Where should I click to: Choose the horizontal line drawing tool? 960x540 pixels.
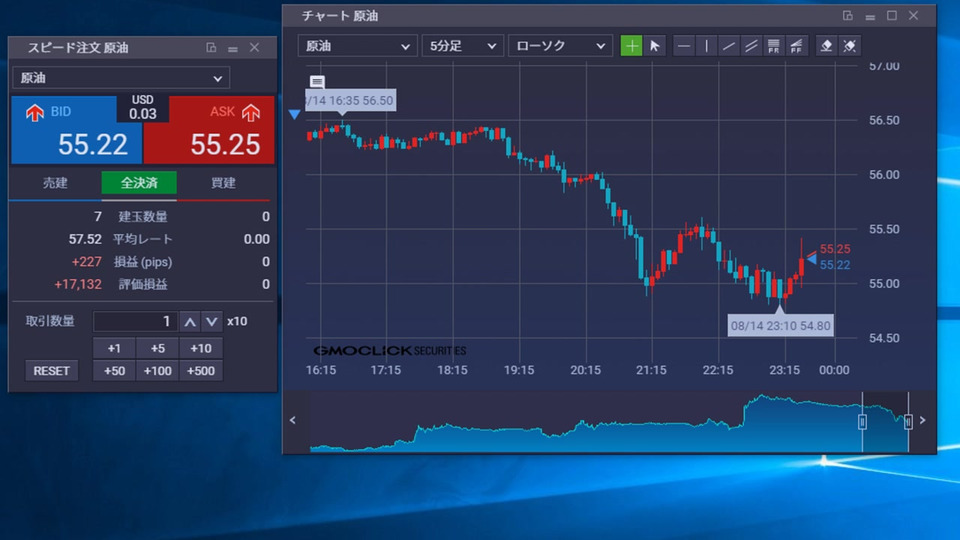point(684,46)
